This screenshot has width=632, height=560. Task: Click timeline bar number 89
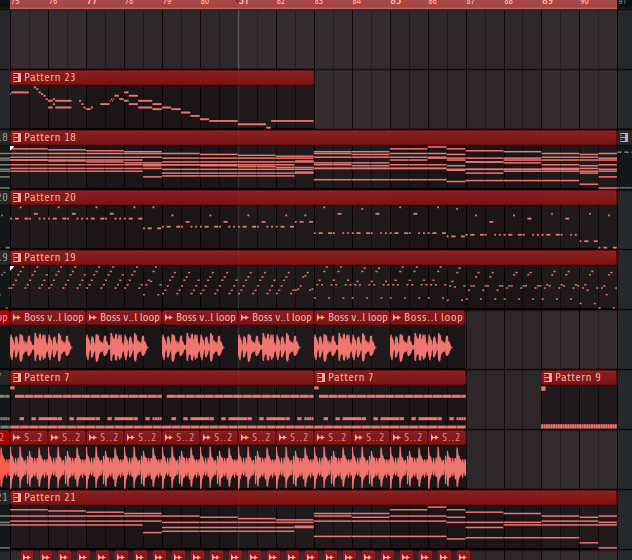point(547,2)
